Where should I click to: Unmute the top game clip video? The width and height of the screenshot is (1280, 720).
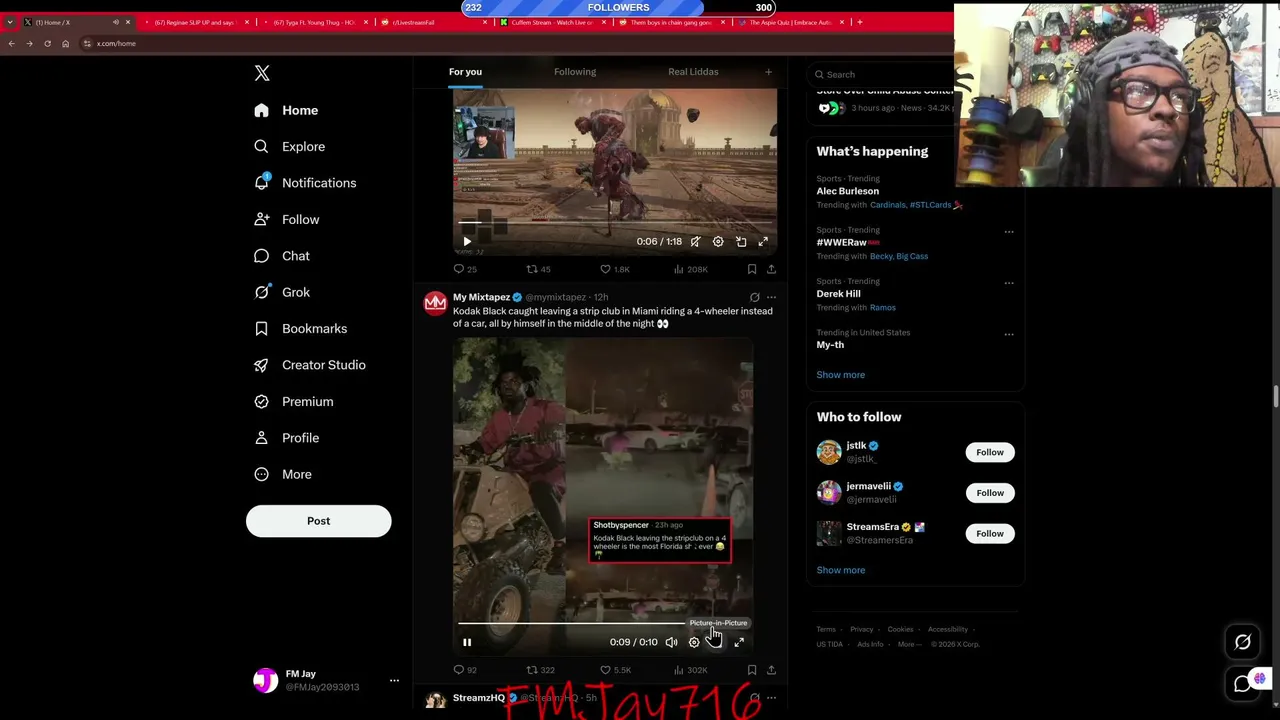[x=695, y=241]
